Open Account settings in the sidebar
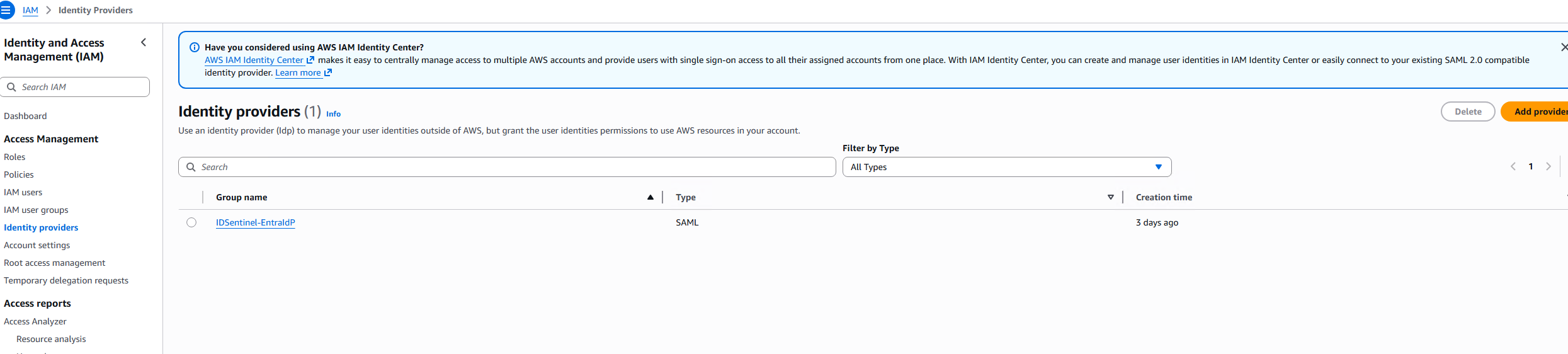This screenshot has height=354, width=1568. (x=37, y=245)
